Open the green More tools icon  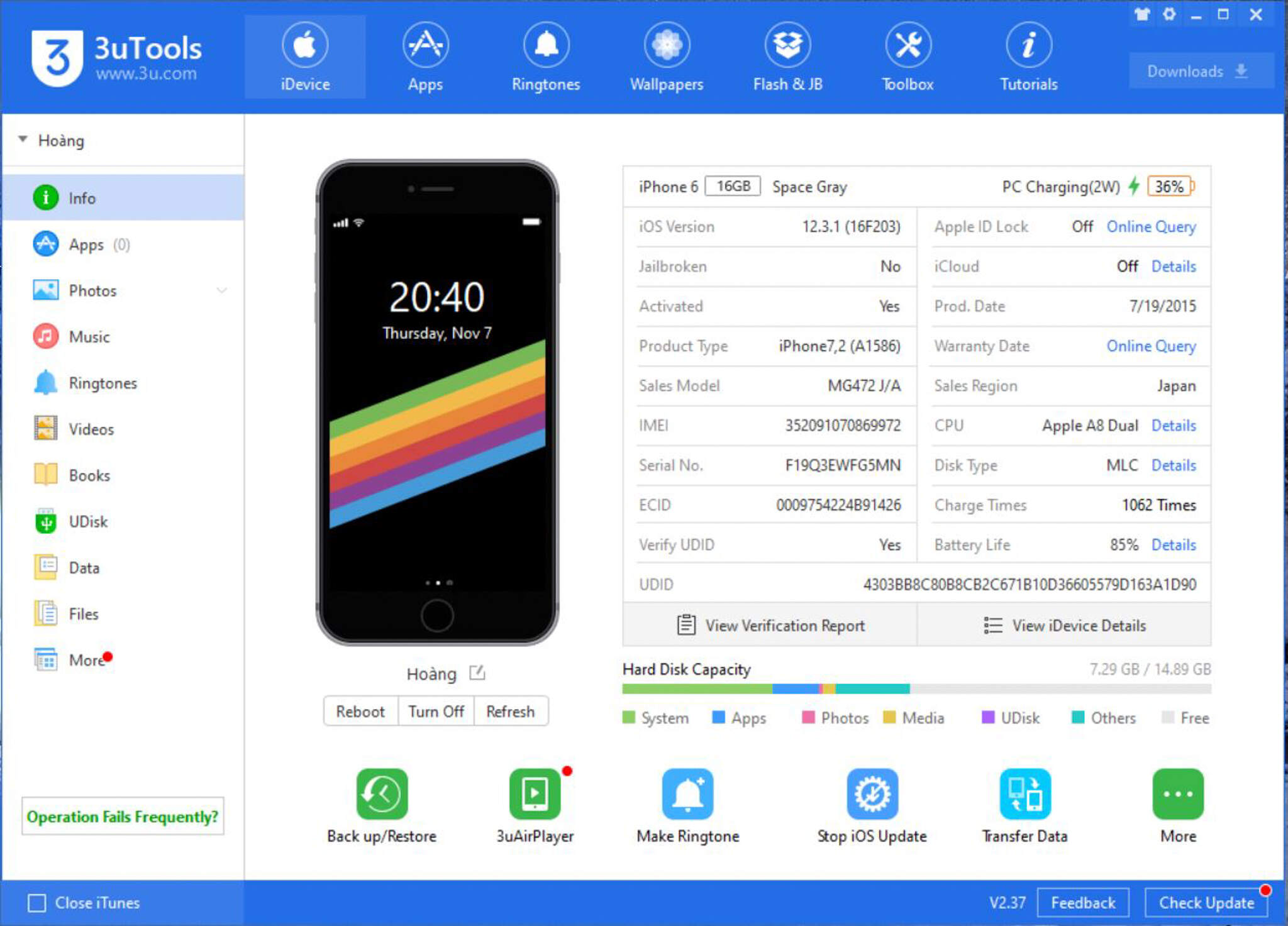coord(1177,795)
